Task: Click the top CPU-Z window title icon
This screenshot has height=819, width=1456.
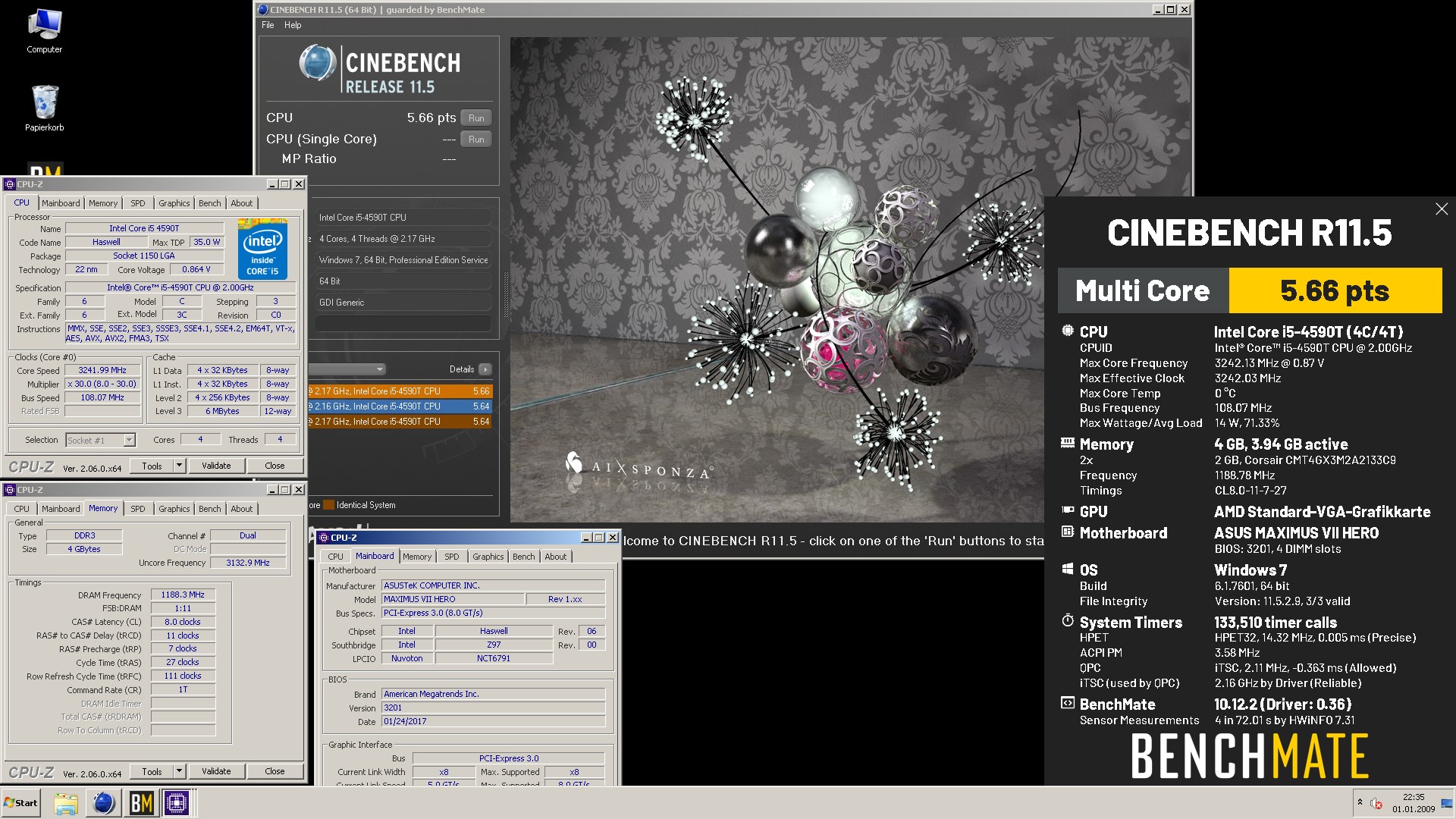Action: [x=10, y=184]
